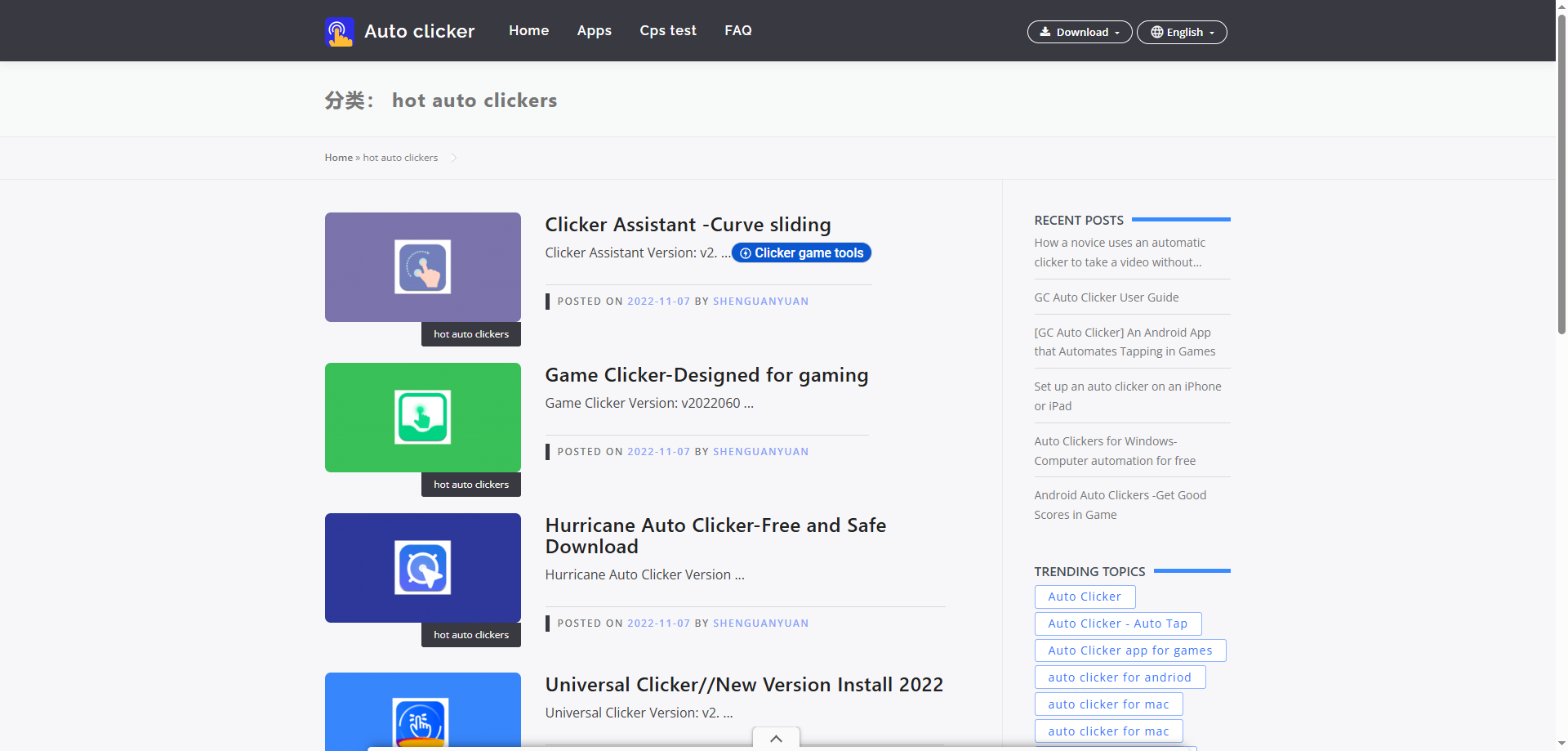
Task: Open the Cps test page
Action: click(667, 30)
